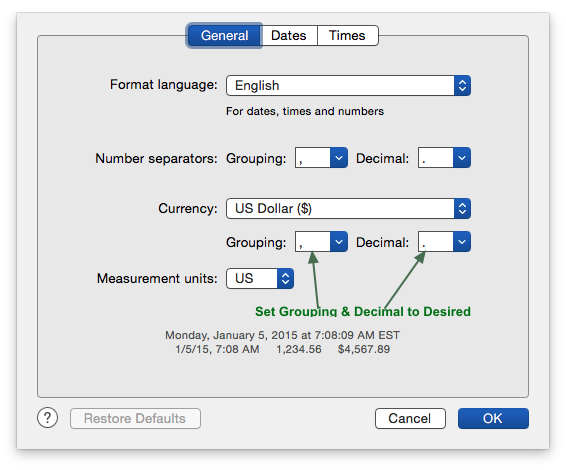Screen dimensions: 566x470
Task: Open the US Dollar ($) currency dropdown
Action: coord(348,209)
